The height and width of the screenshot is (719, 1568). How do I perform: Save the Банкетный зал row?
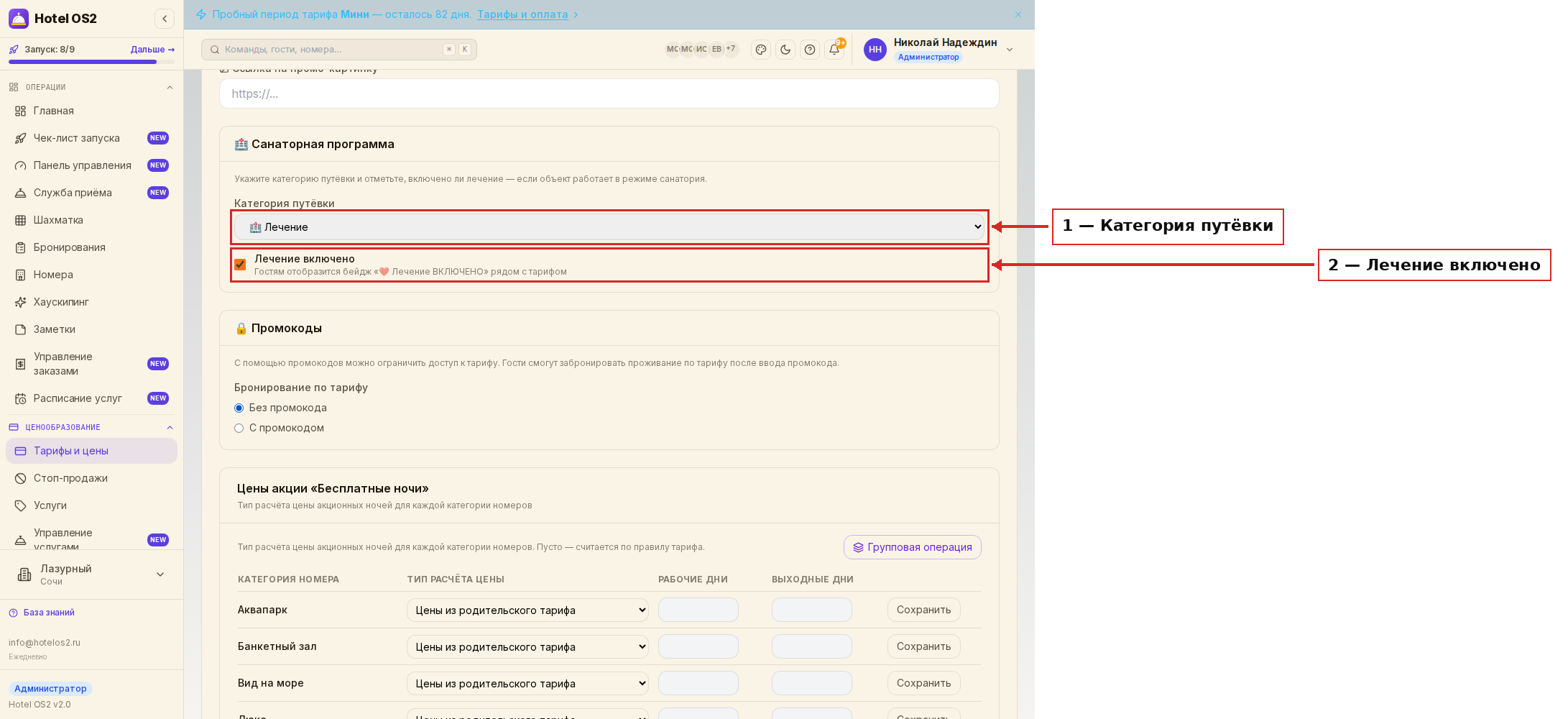(x=923, y=646)
